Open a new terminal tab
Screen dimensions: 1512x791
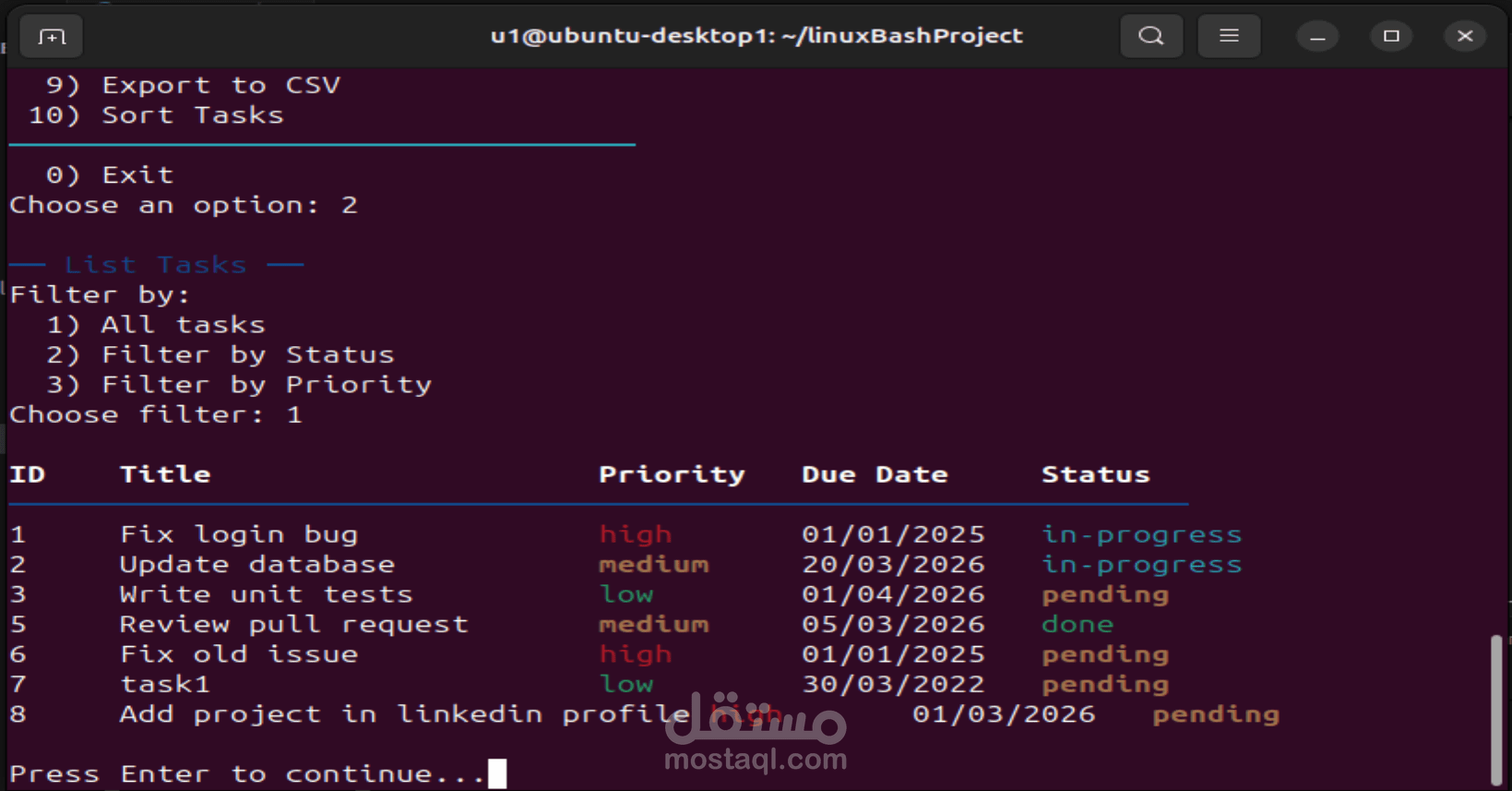tap(52, 36)
